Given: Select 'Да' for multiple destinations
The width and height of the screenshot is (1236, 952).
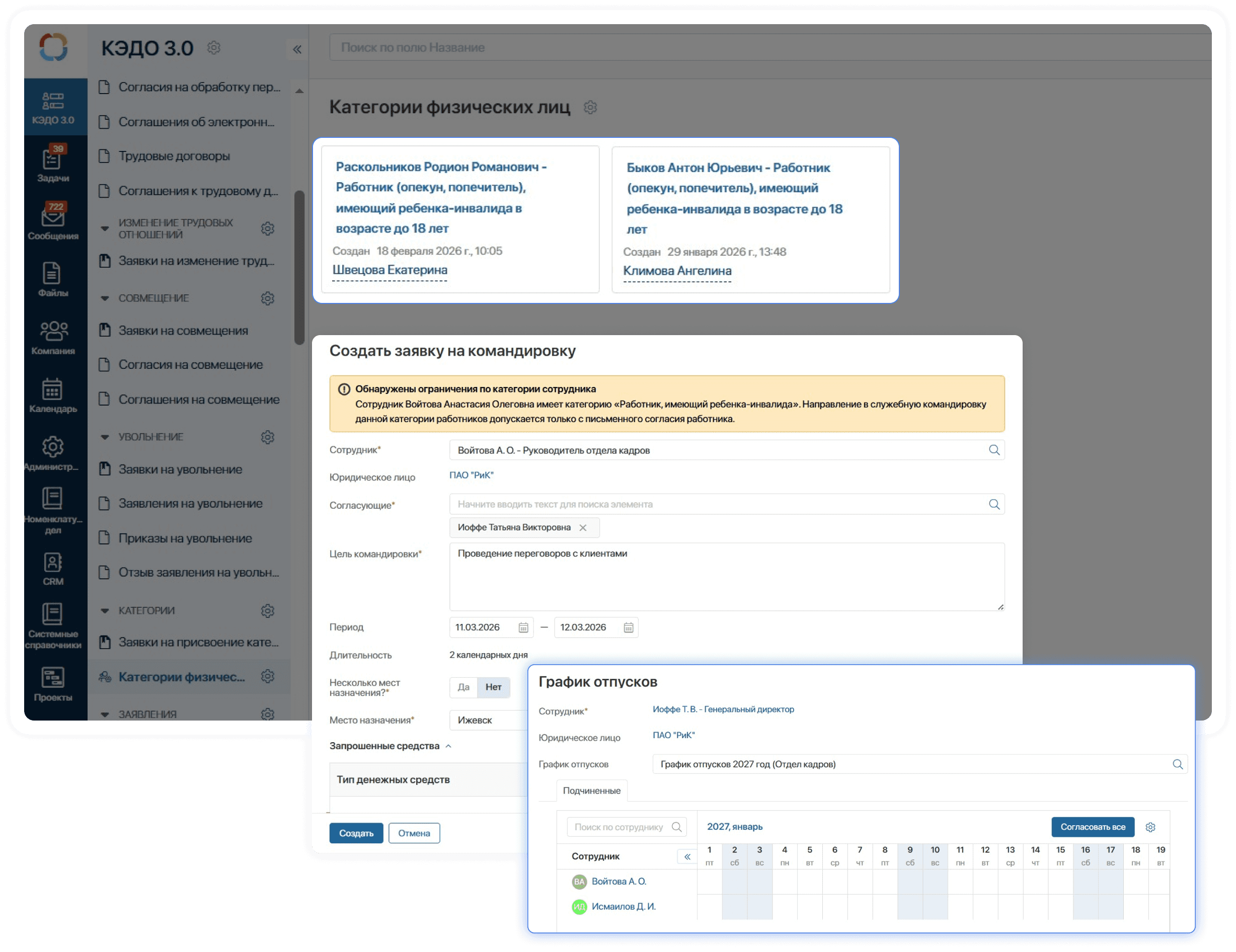Looking at the screenshot, I should [x=463, y=687].
